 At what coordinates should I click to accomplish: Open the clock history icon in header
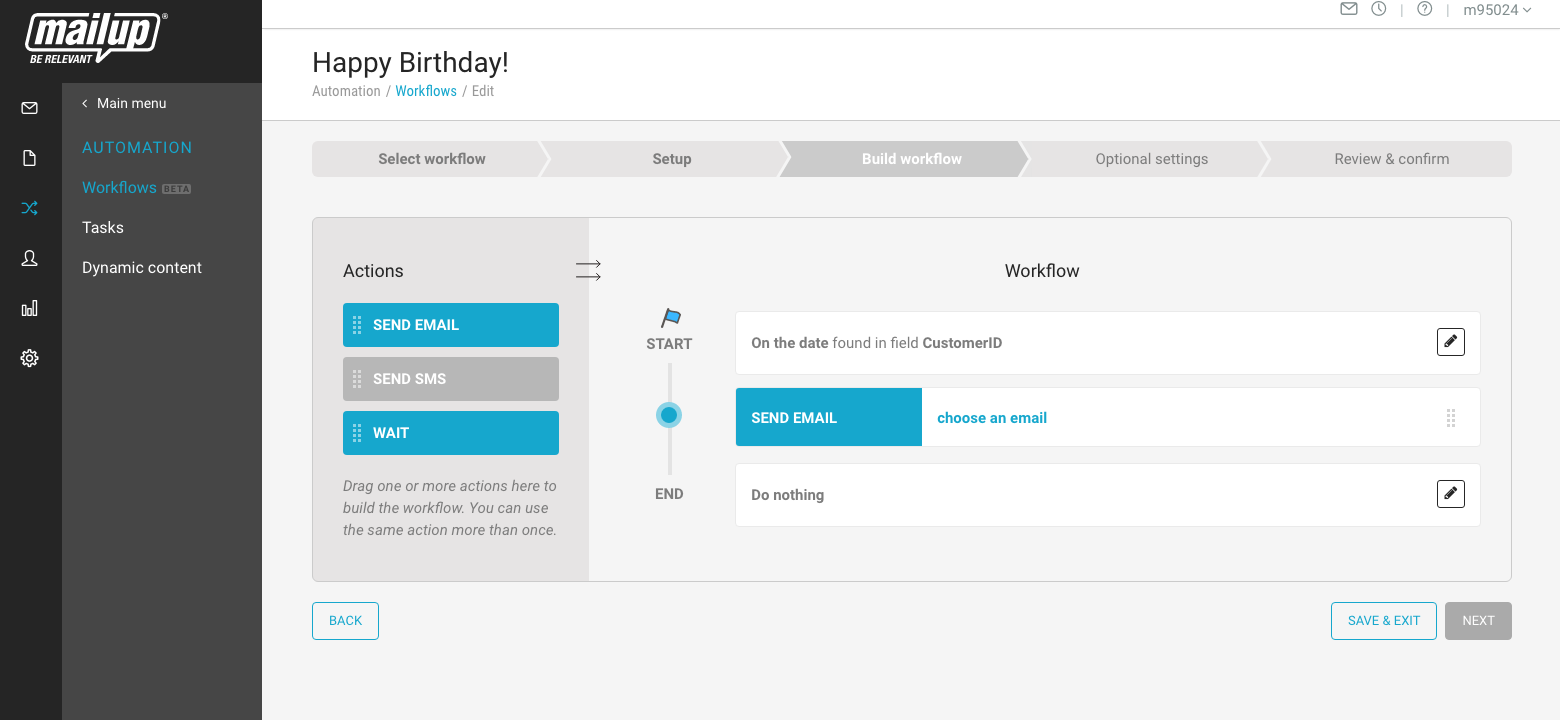coord(1379,9)
